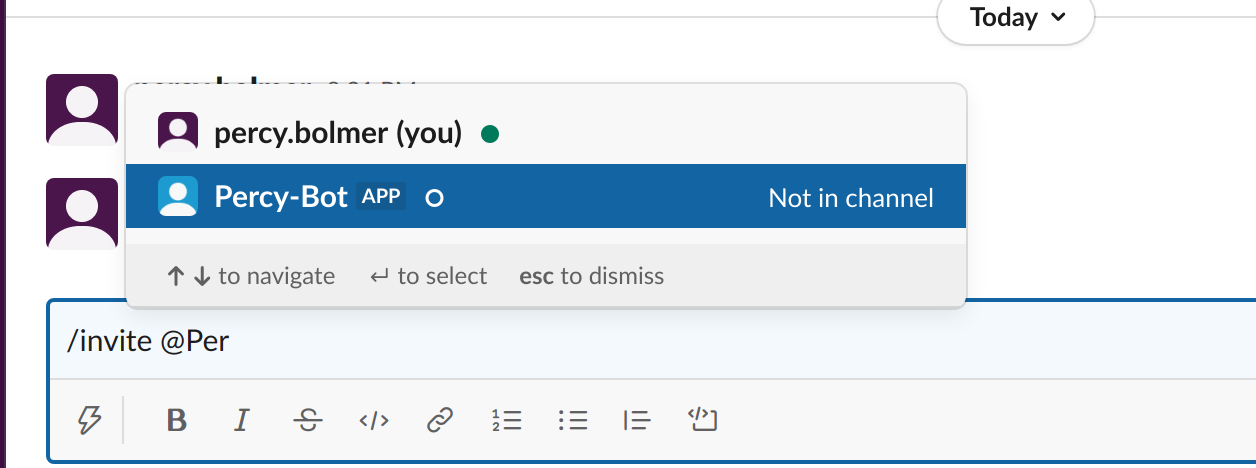
Task: Apply inline code formatting
Action: [373, 421]
